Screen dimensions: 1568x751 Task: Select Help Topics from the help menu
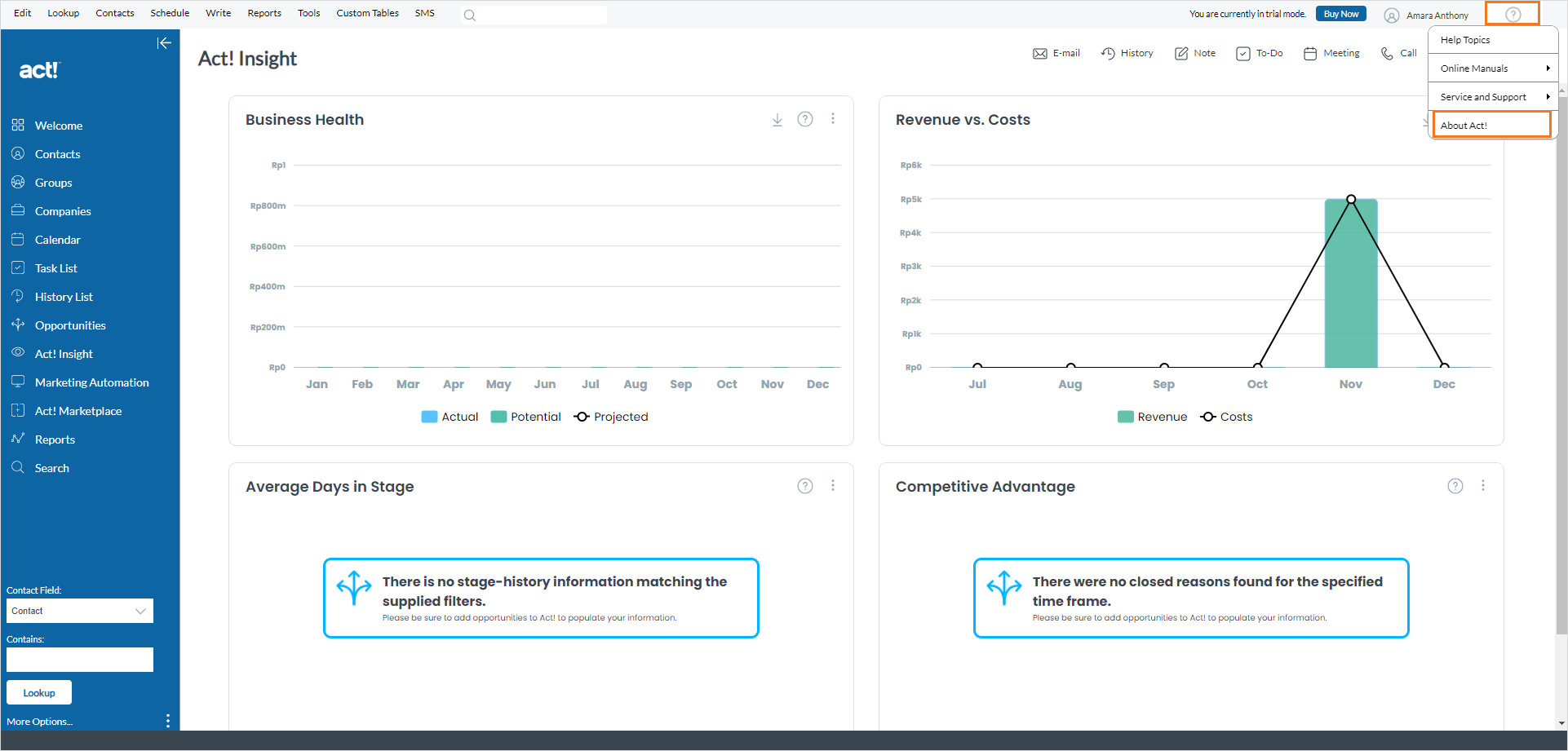[1493, 40]
